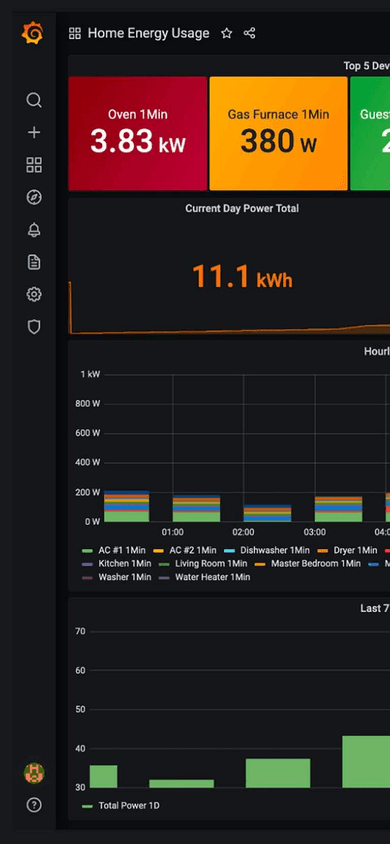Click the Total Power 1D legend color swatch
The width and height of the screenshot is (390, 844).
88,806
